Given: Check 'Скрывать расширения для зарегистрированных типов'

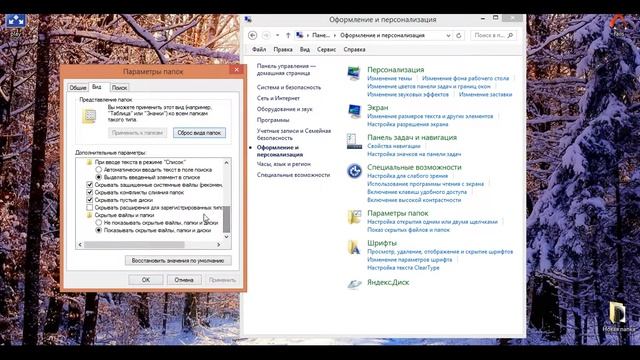Looking at the screenshot, I should [90, 207].
